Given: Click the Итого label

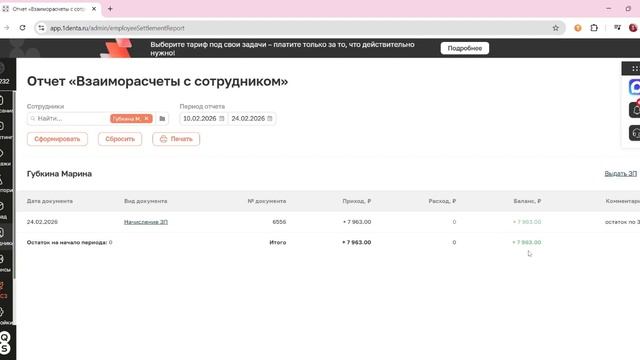Looking at the screenshot, I should [278, 242].
